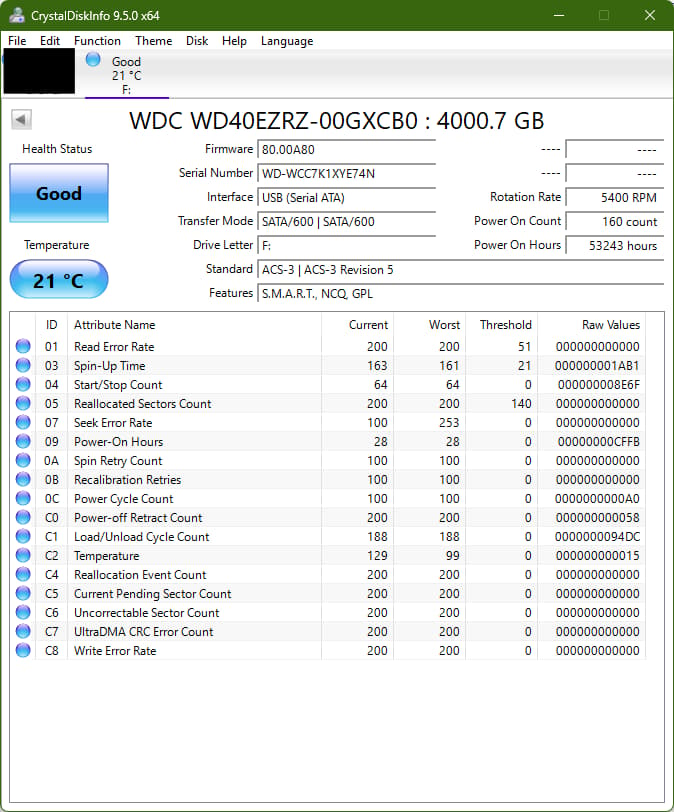This screenshot has width=674, height=812.
Task: Open the Theme menu
Action: [x=153, y=41]
